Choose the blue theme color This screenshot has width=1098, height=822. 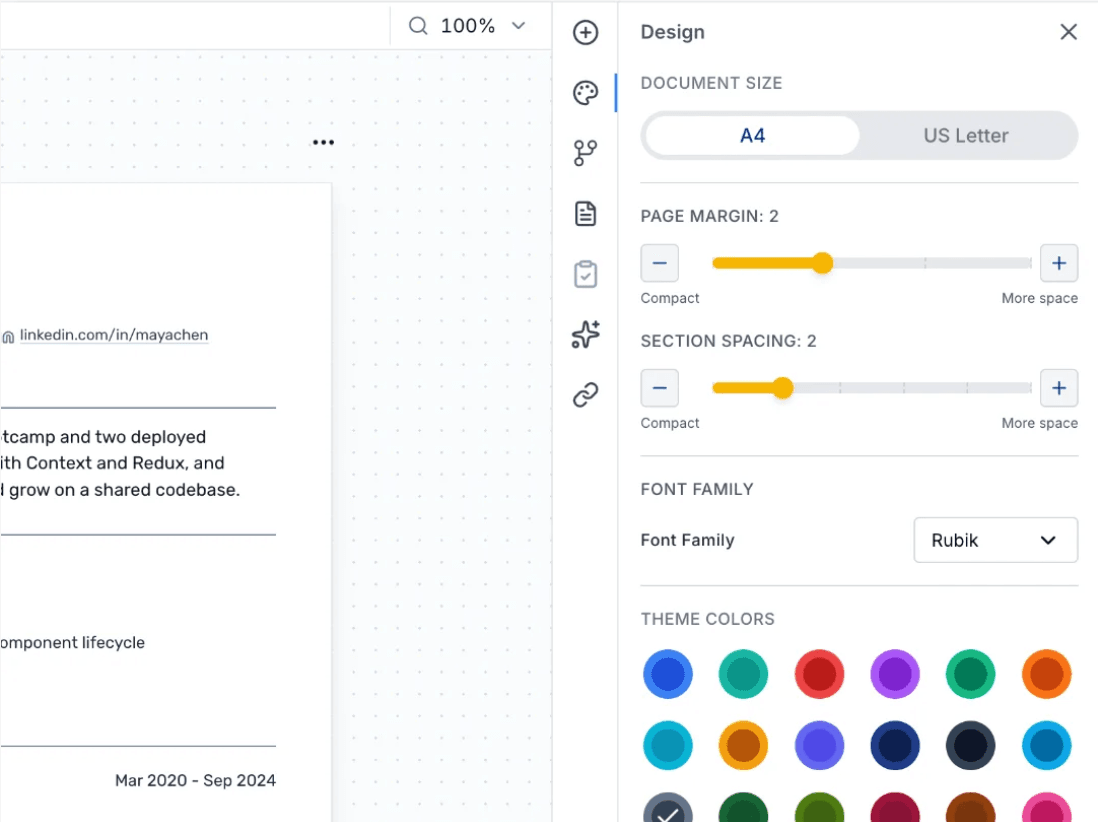pos(668,674)
